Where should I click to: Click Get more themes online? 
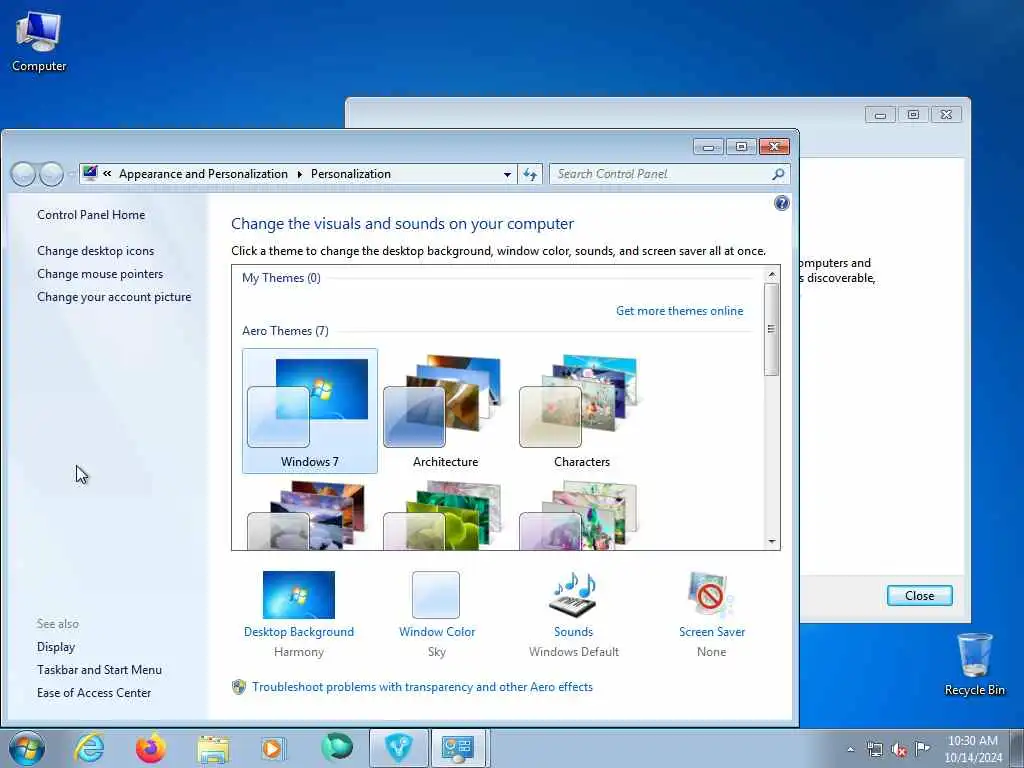click(x=679, y=311)
